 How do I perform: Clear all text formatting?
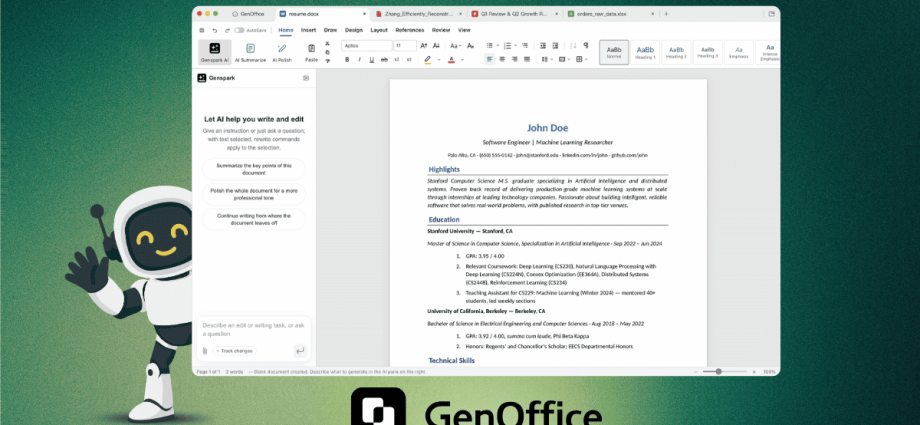tap(470, 45)
